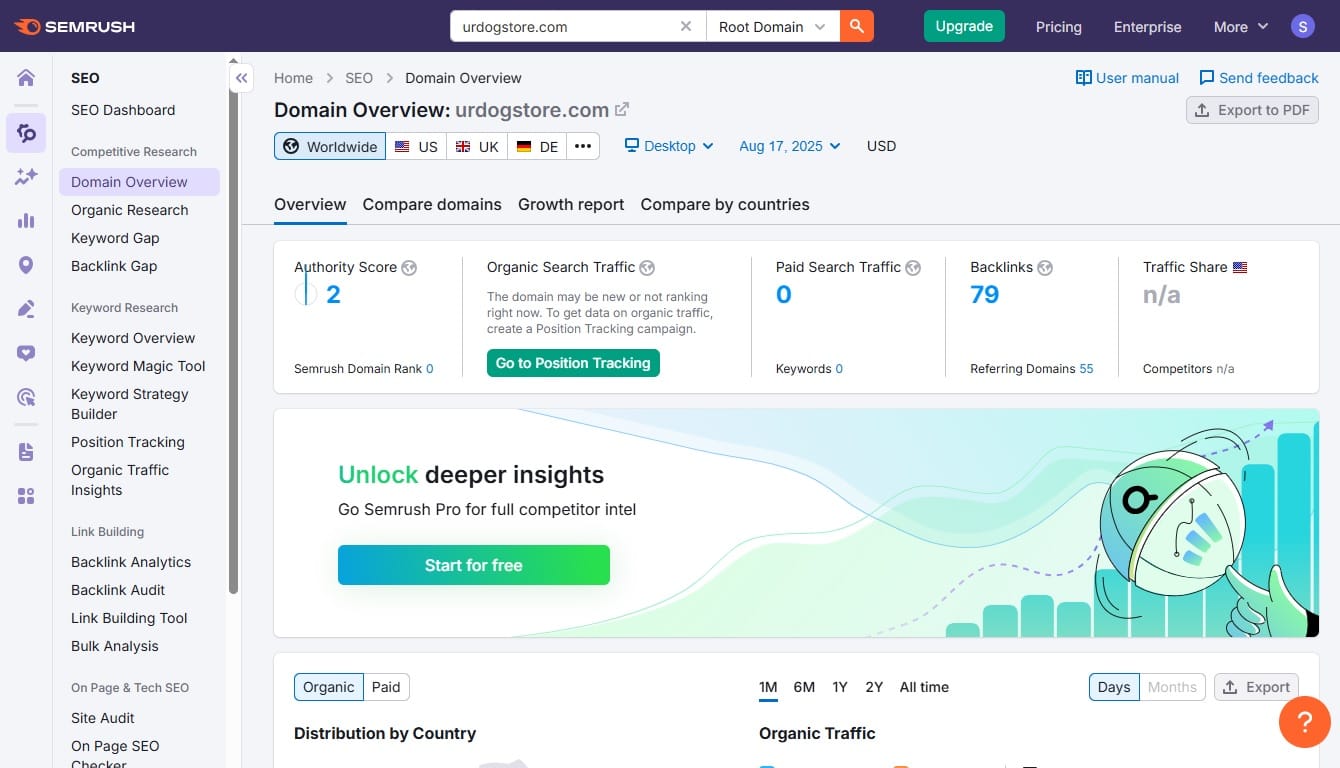This screenshot has width=1340, height=768.
Task: Switch to the Compare domains tab
Action: point(432,204)
